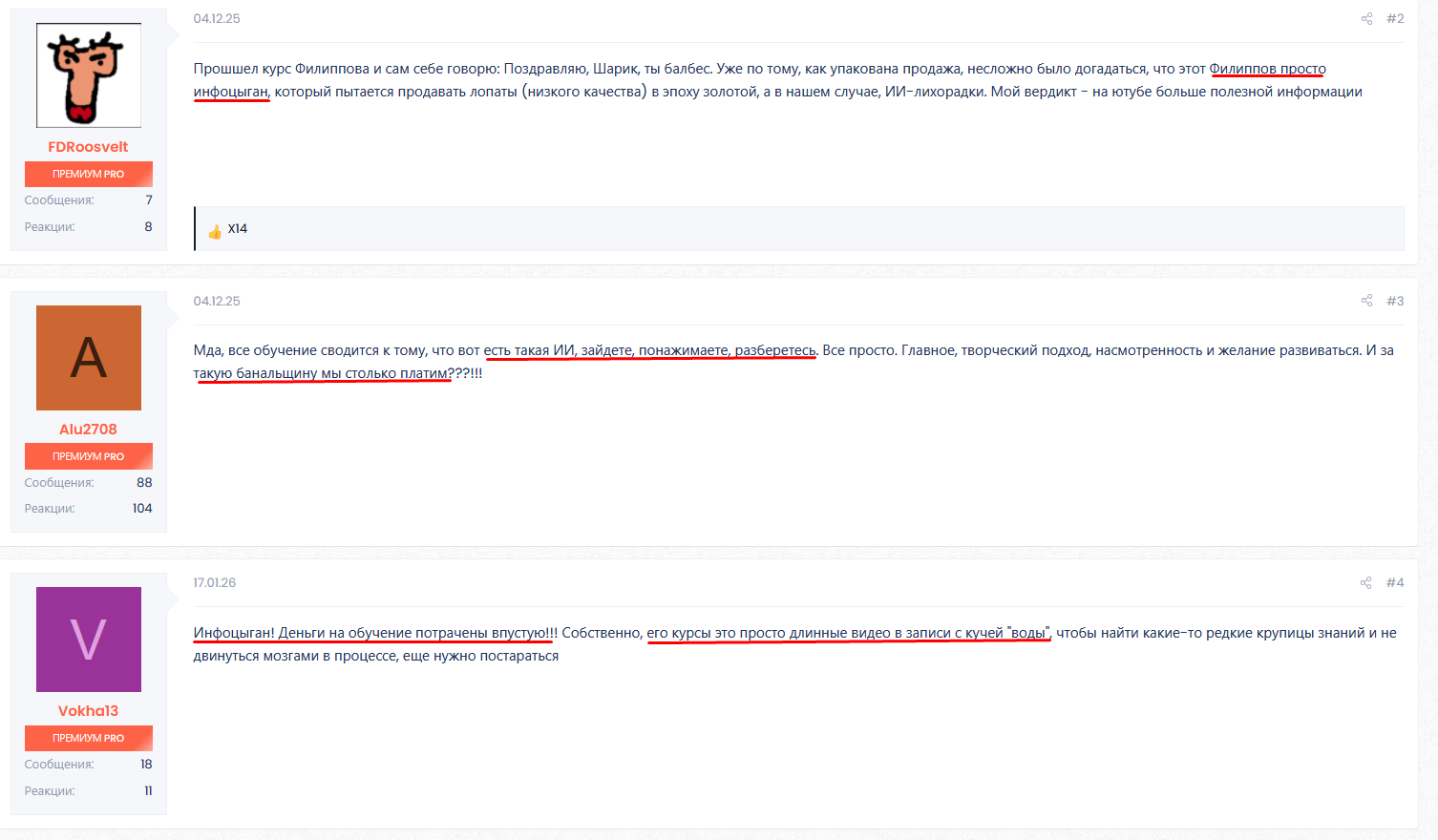Click the ПРЕМИУМ PRO badge under Vokha13

89,738
